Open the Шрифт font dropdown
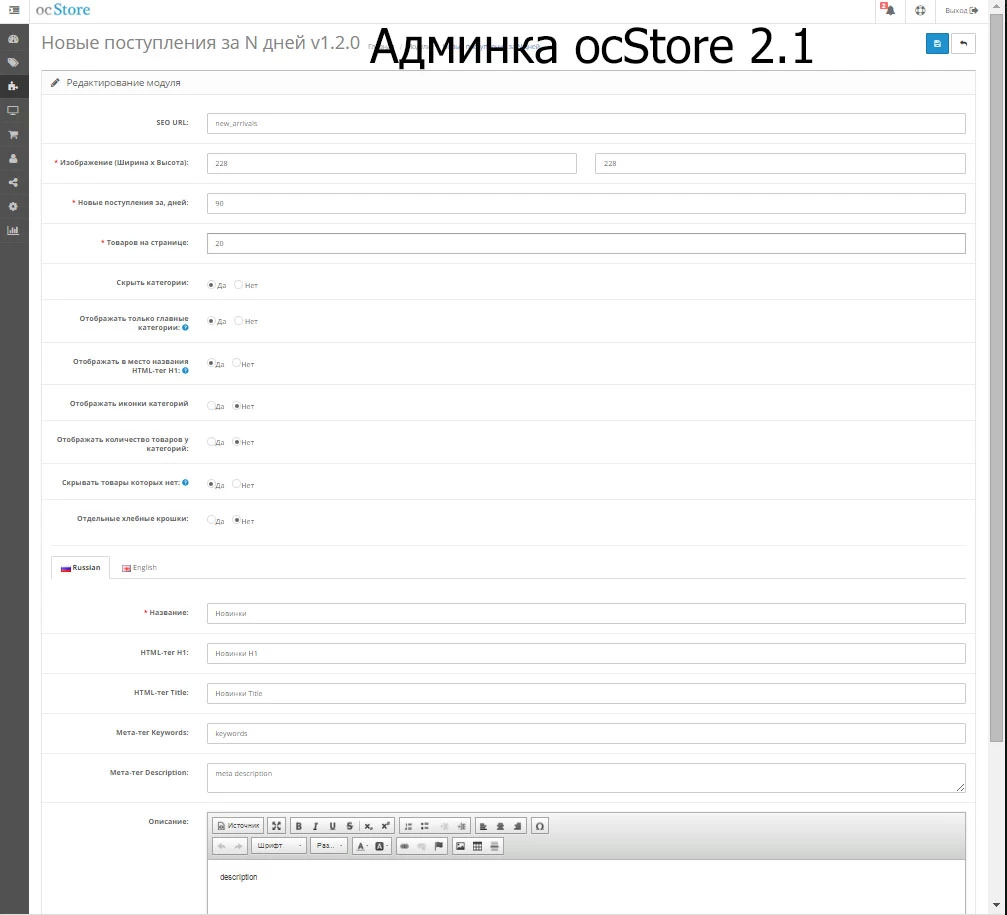Image resolution: width=1007 pixels, height=915 pixels. coord(279,846)
